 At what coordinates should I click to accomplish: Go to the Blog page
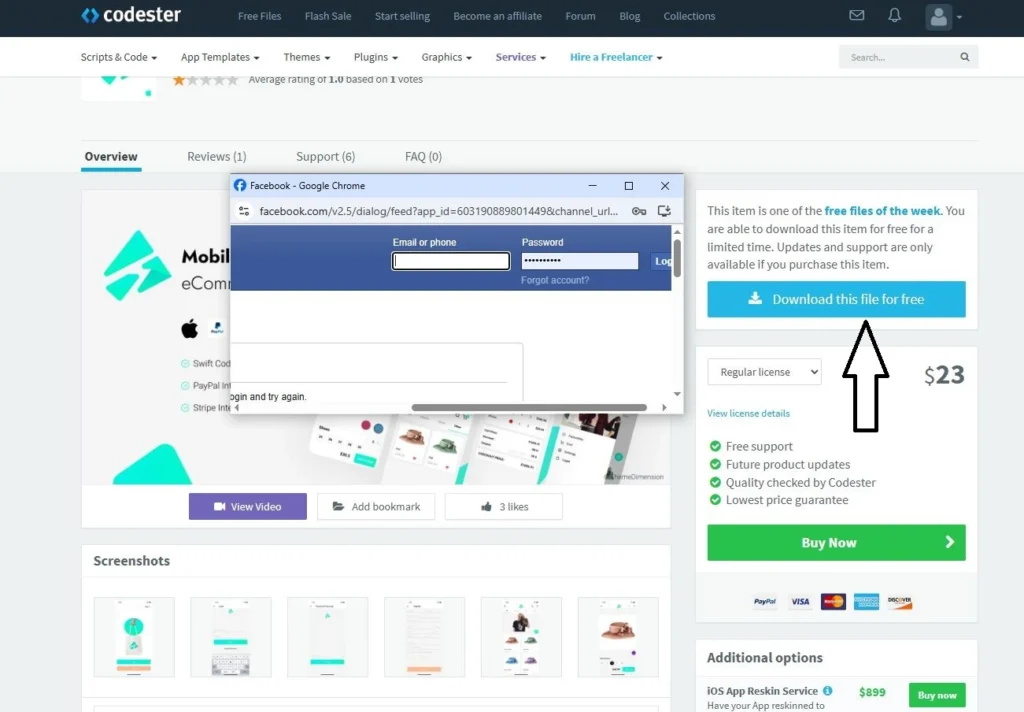coord(630,16)
